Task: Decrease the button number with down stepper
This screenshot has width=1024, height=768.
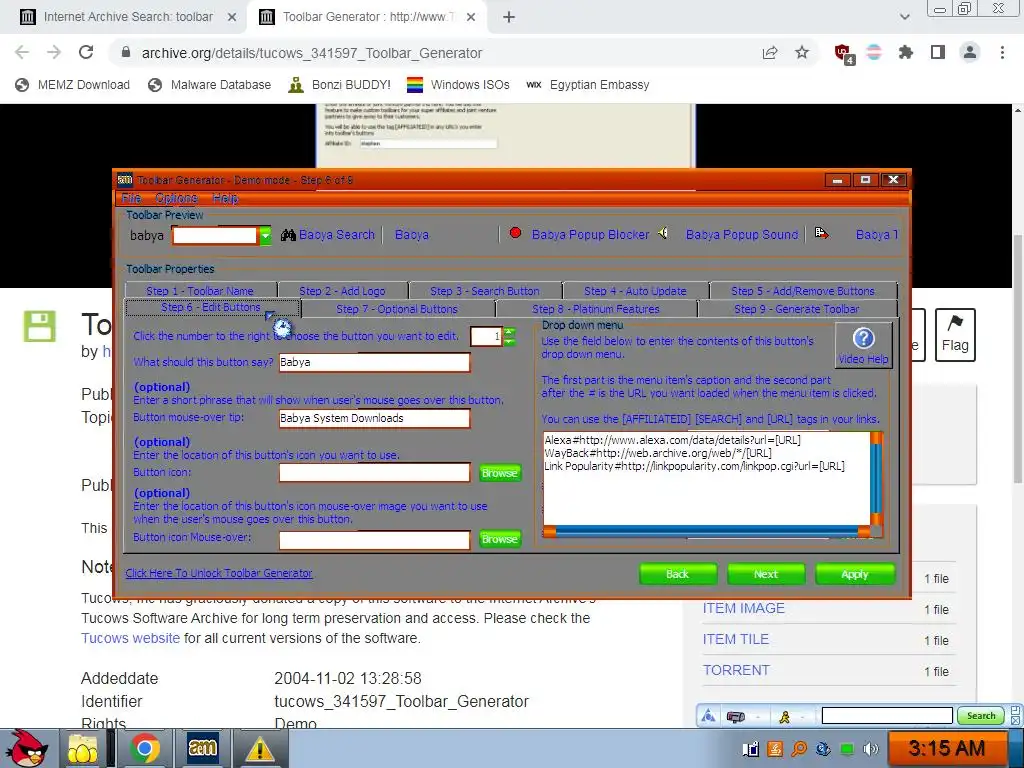Action: click(509, 341)
